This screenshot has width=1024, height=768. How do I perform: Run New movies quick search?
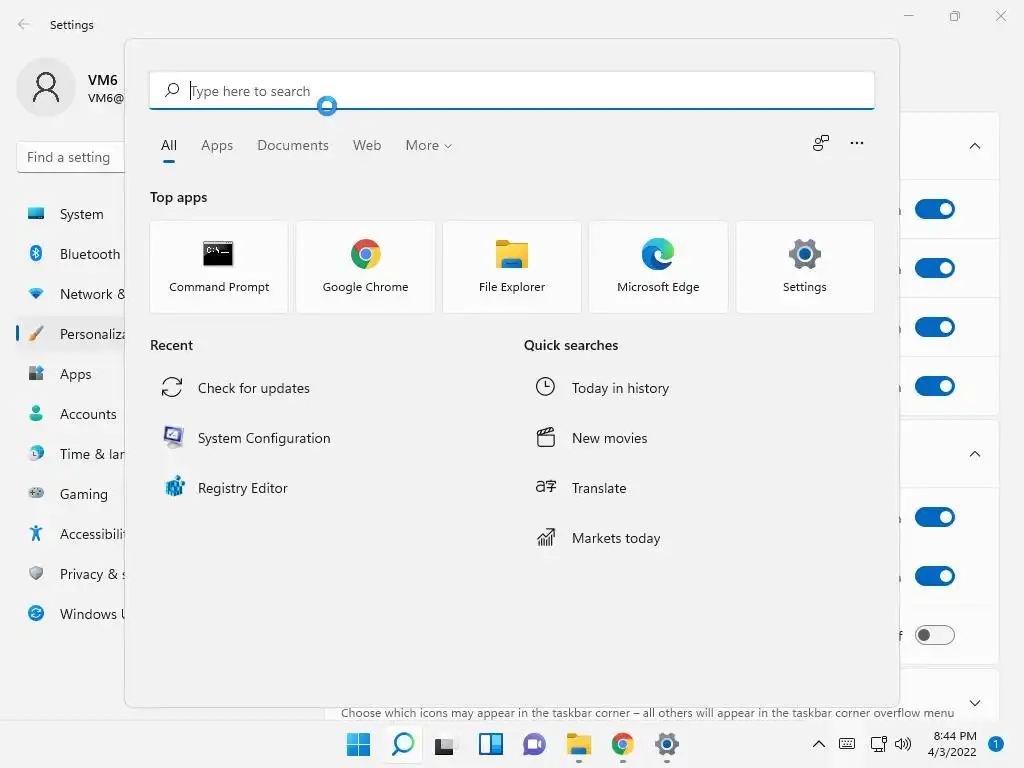coord(592,438)
